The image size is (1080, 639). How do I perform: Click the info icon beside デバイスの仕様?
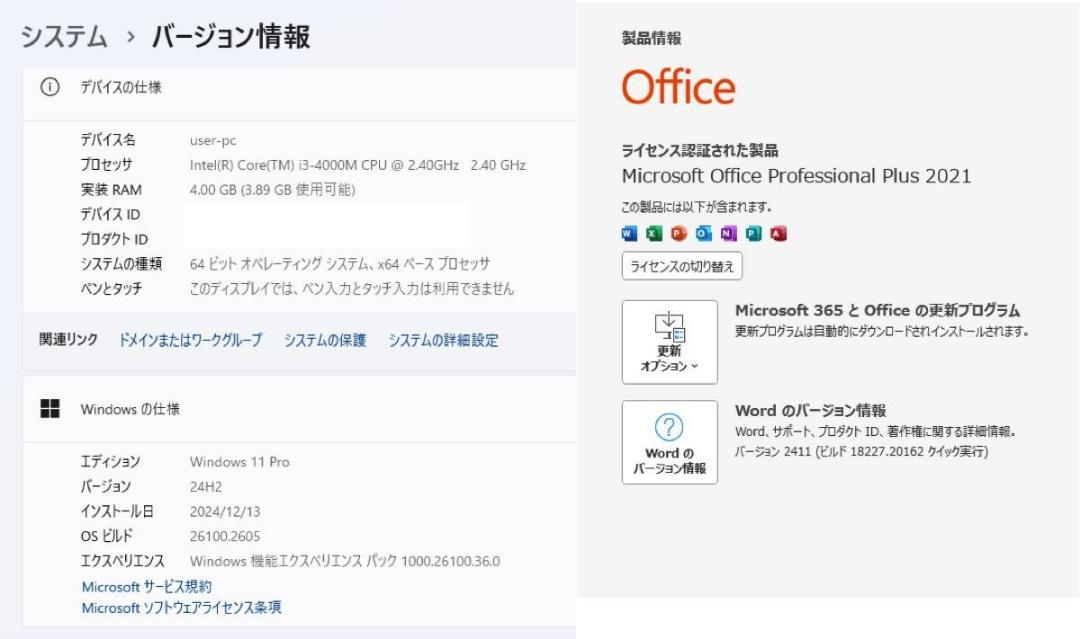click(50, 87)
